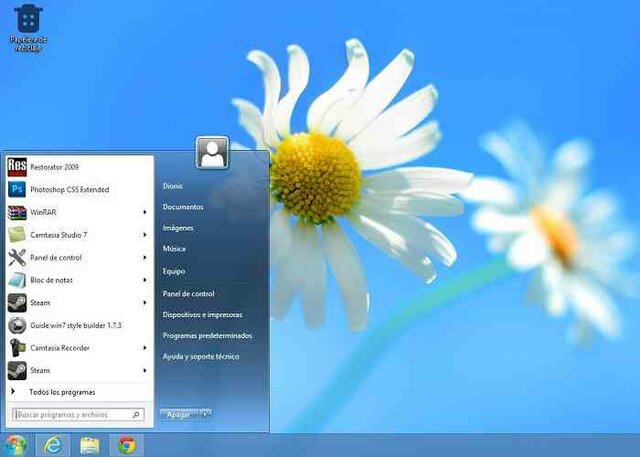Open Programas predeterminados
The width and height of the screenshot is (640, 457).
207,336
